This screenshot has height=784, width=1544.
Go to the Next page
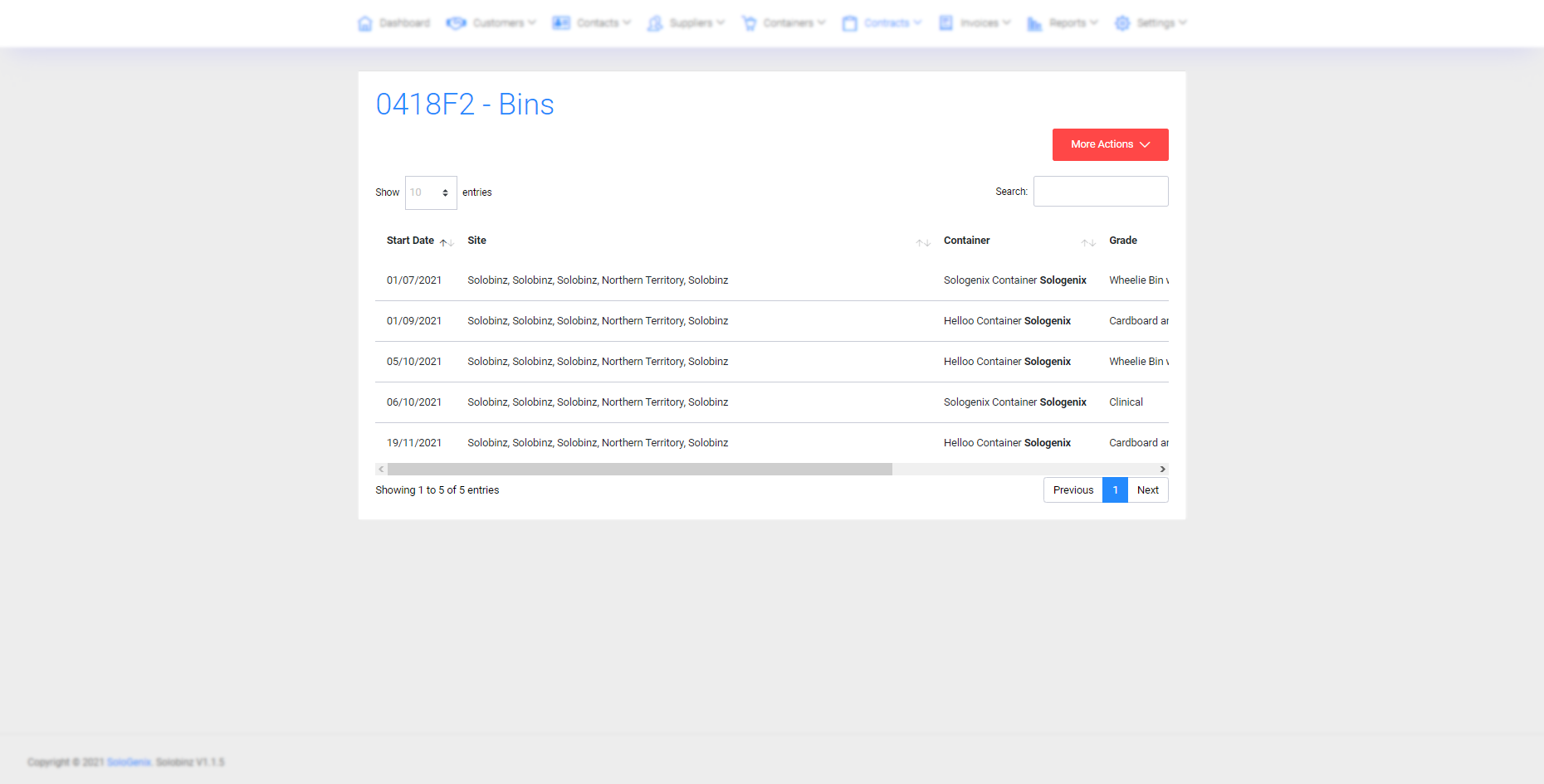1147,490
